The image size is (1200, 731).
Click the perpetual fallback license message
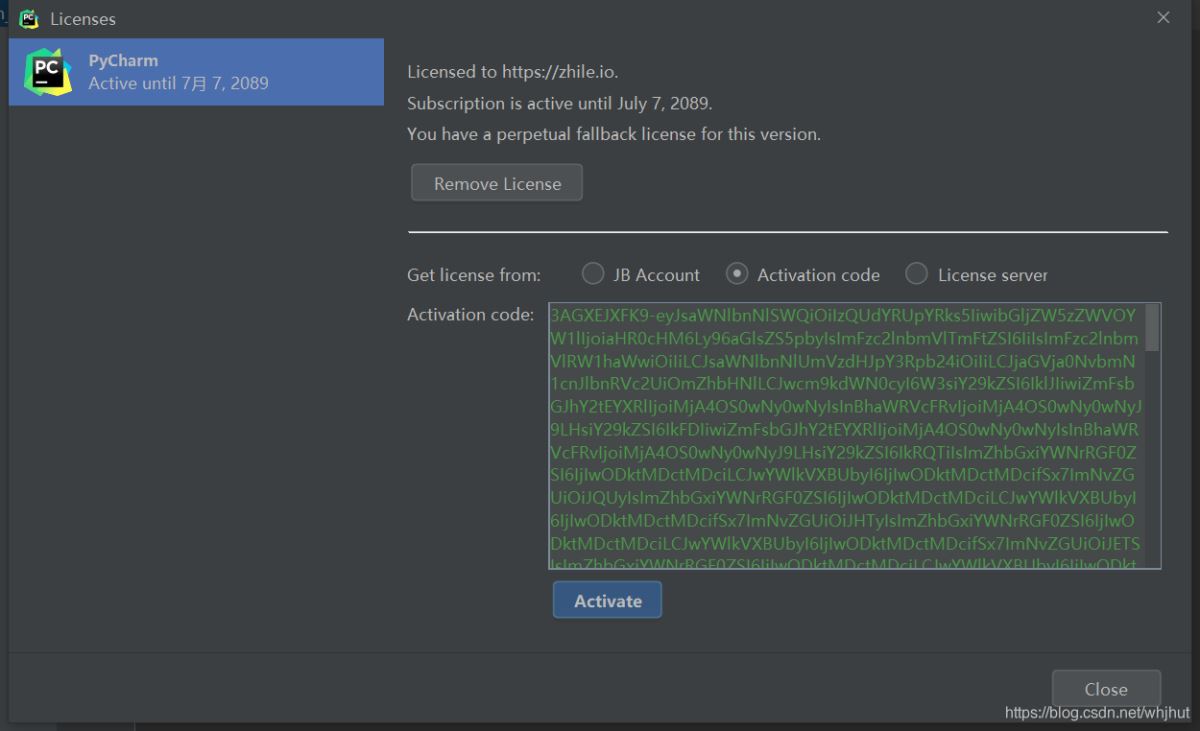click(x=613, y=134)
